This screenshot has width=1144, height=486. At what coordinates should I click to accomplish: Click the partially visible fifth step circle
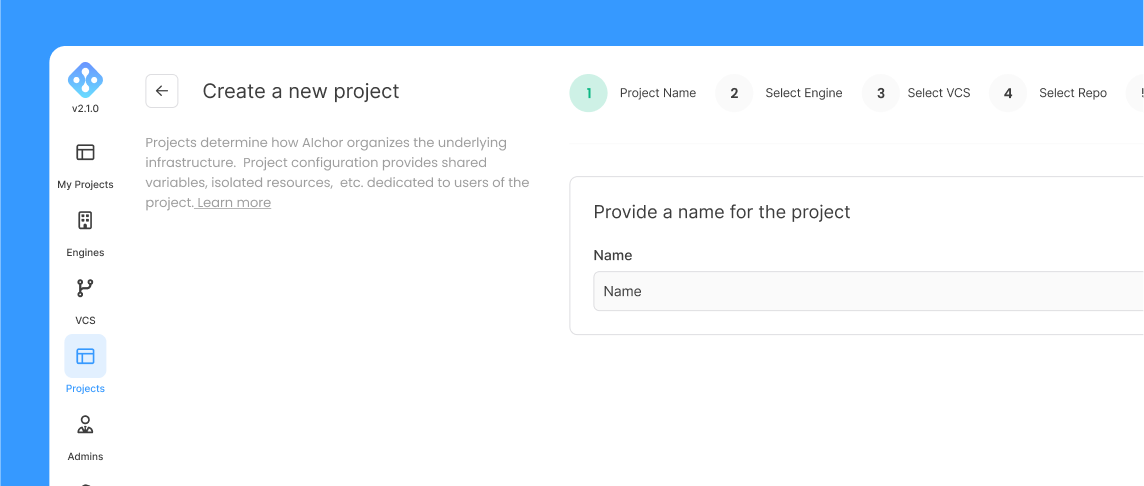(1137, 93)
